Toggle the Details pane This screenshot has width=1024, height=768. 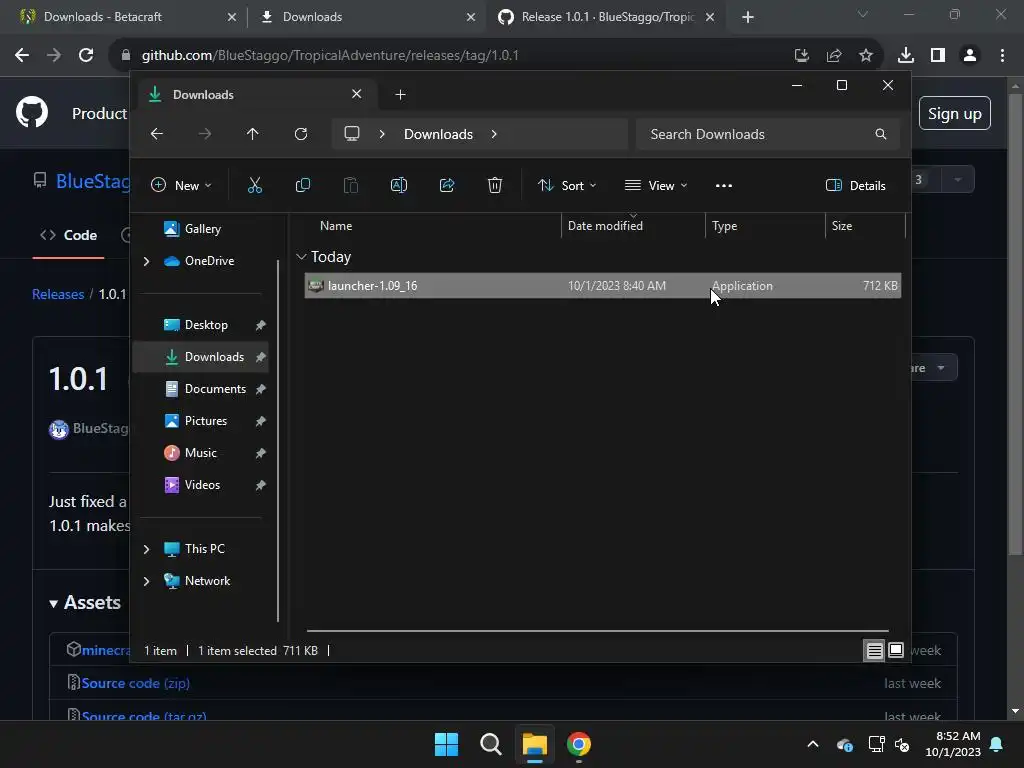pos(856,185)
